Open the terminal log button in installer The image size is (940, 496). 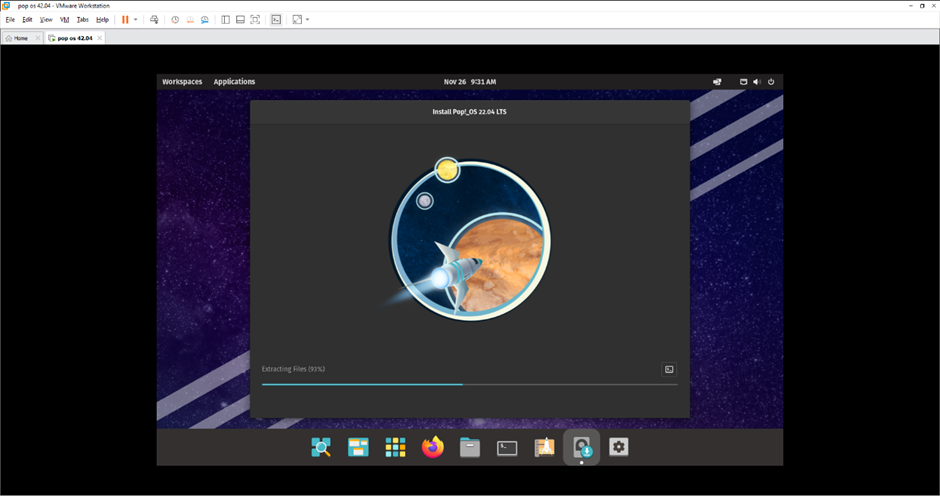point(669,369)
